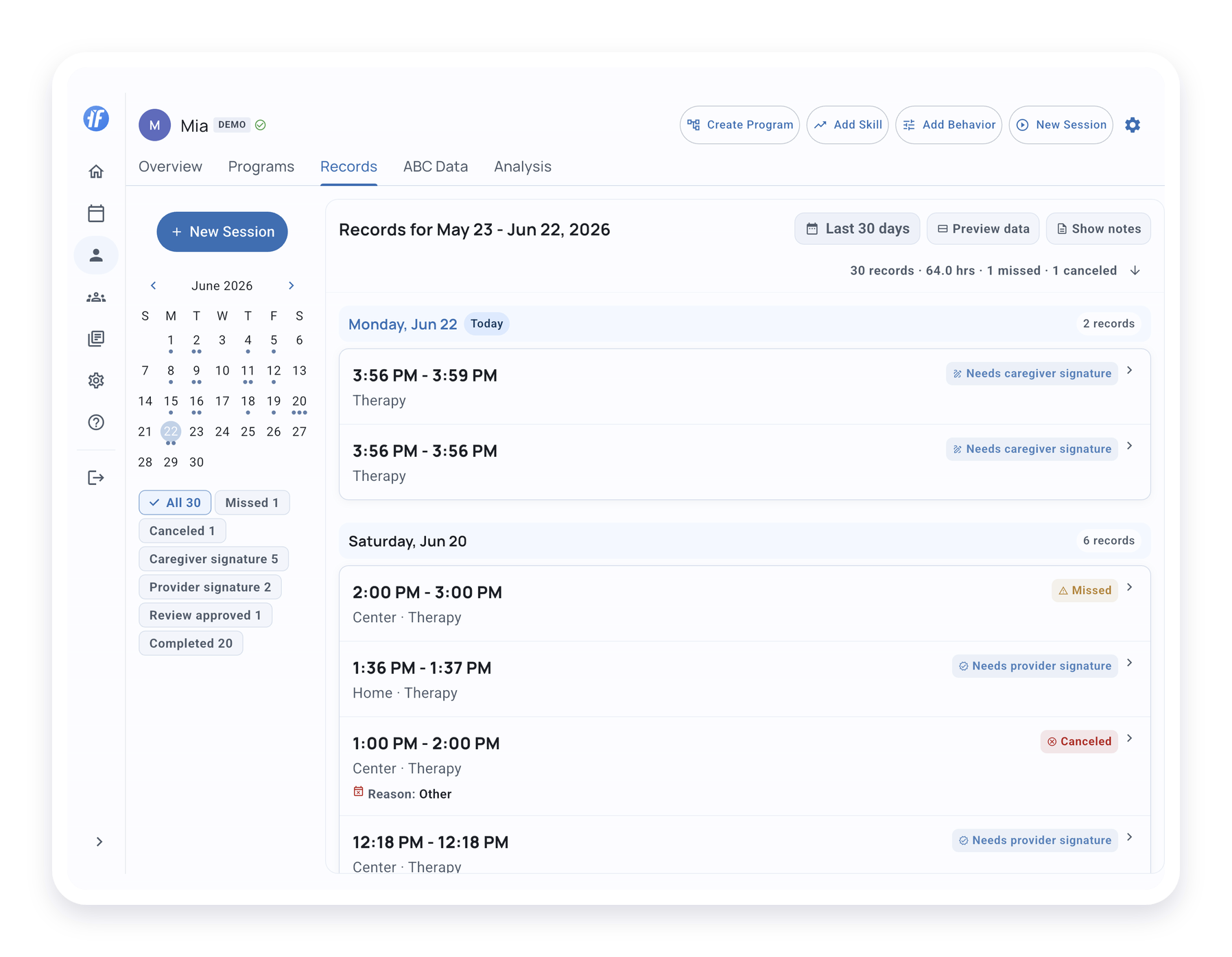Click the red Canceled badge
The width and height of the screenshot is (1232, 957).
point(1079,741)
